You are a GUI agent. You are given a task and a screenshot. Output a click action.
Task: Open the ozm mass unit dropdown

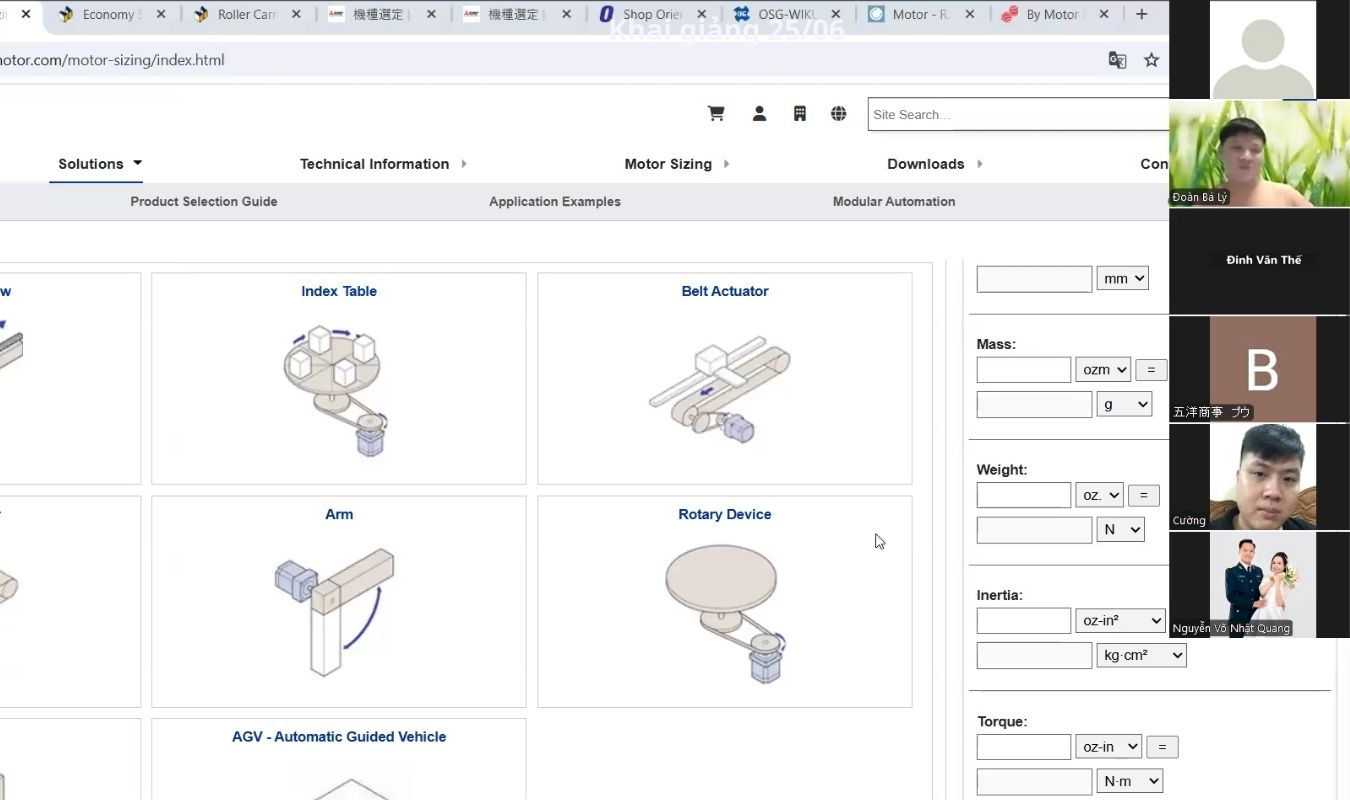1103,370
